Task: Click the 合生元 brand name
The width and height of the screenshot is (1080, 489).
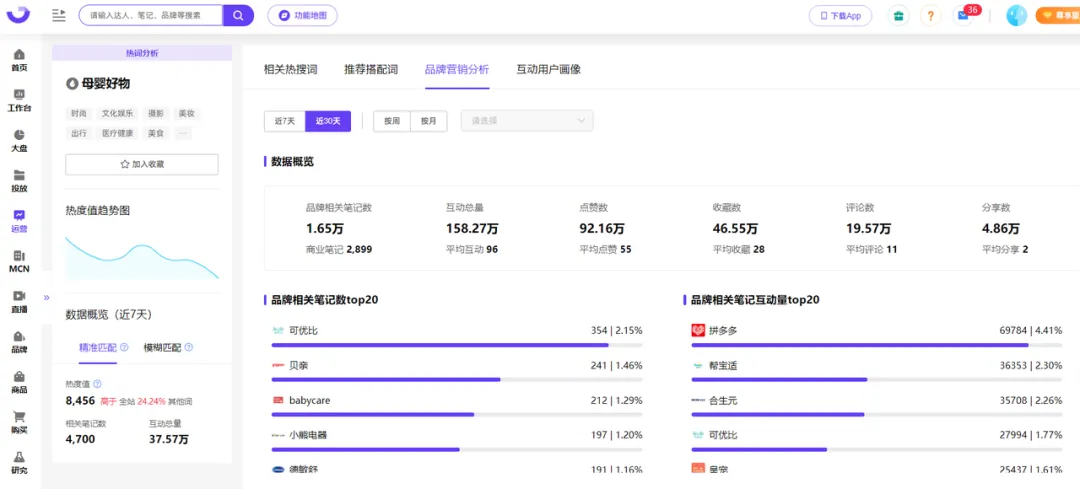Action: pyautogui.click(x=723, y=400)
